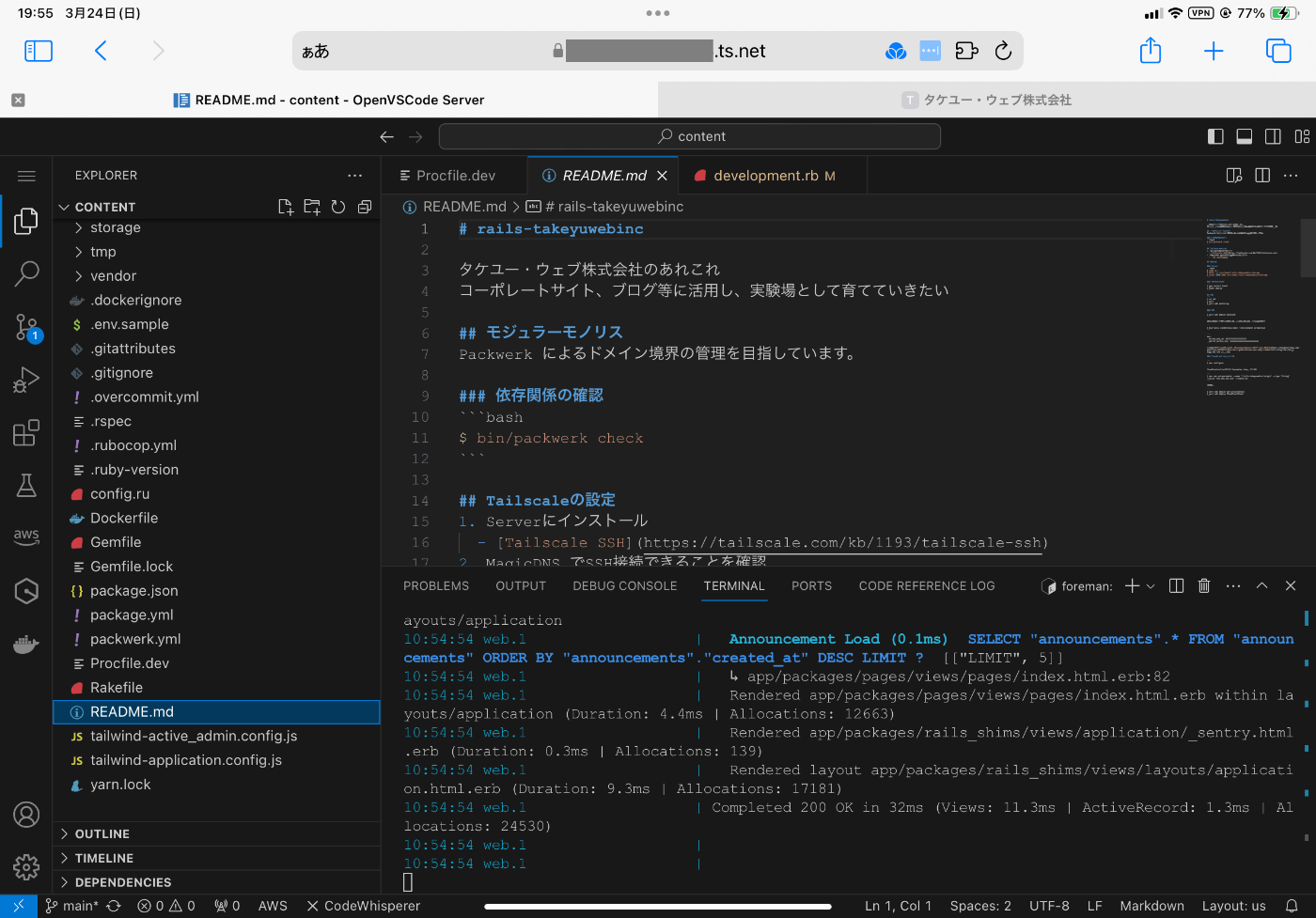Open the Accounts menu icon
Image resolution: width=1316 pixels, height=918 pixels.
(x=26, y=815)
